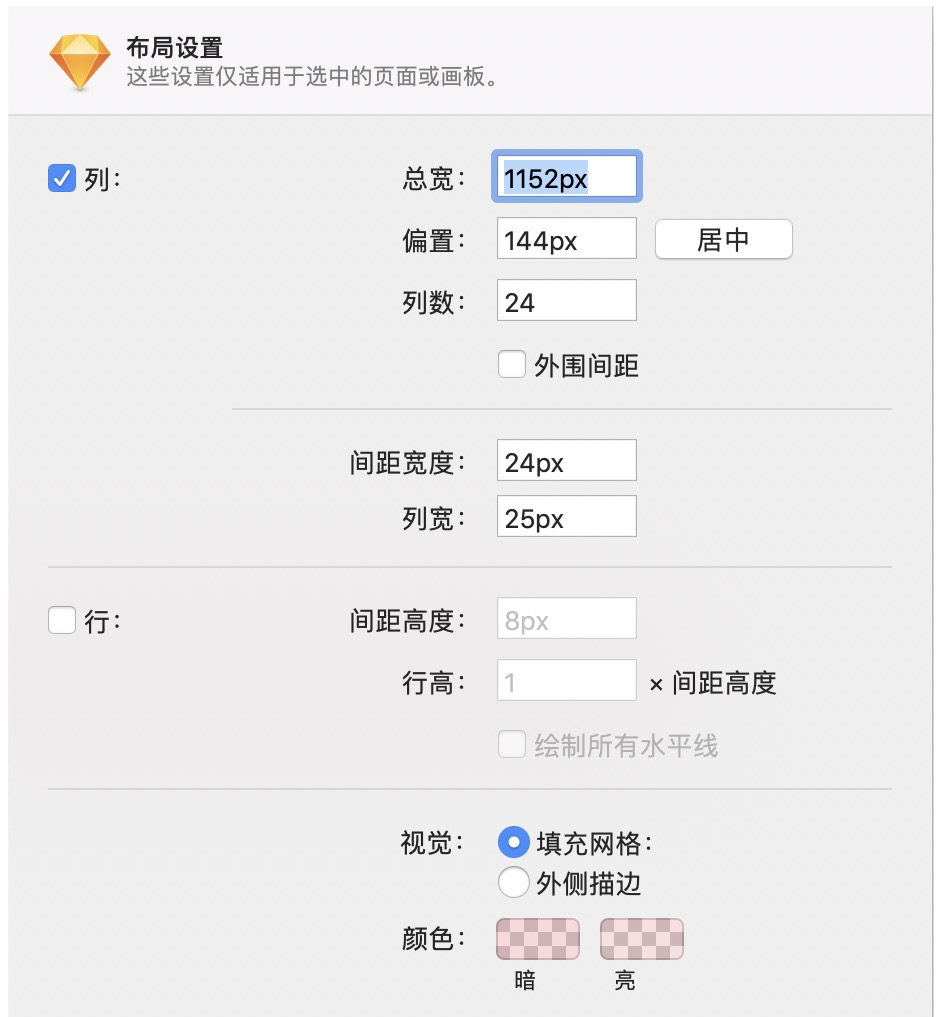The height and width of the screenshot is (1017, 940).
Task: Click the 居中 center button
Action: tap(723, 239)
